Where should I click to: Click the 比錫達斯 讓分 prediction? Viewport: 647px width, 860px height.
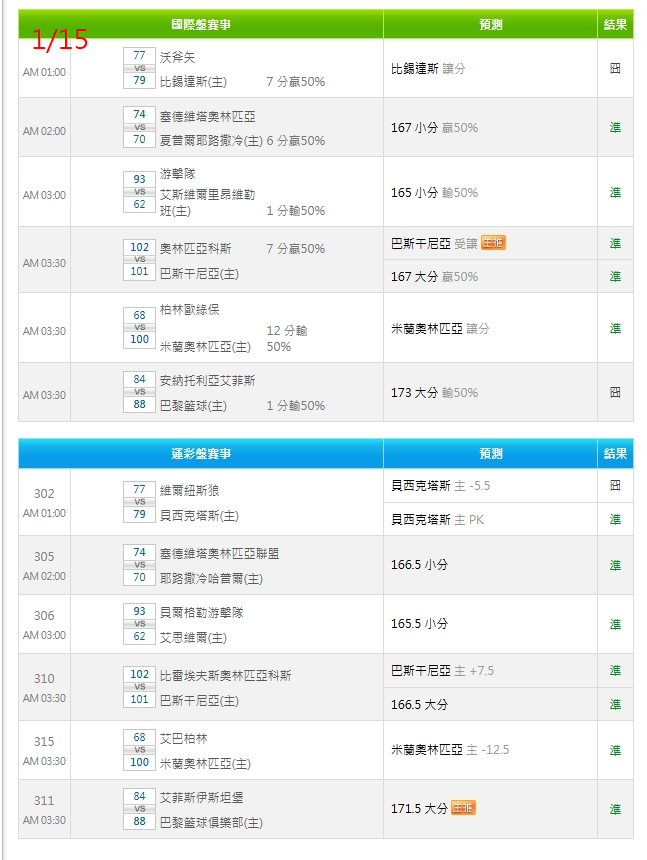pyautogui.click(x=428, y=69)
